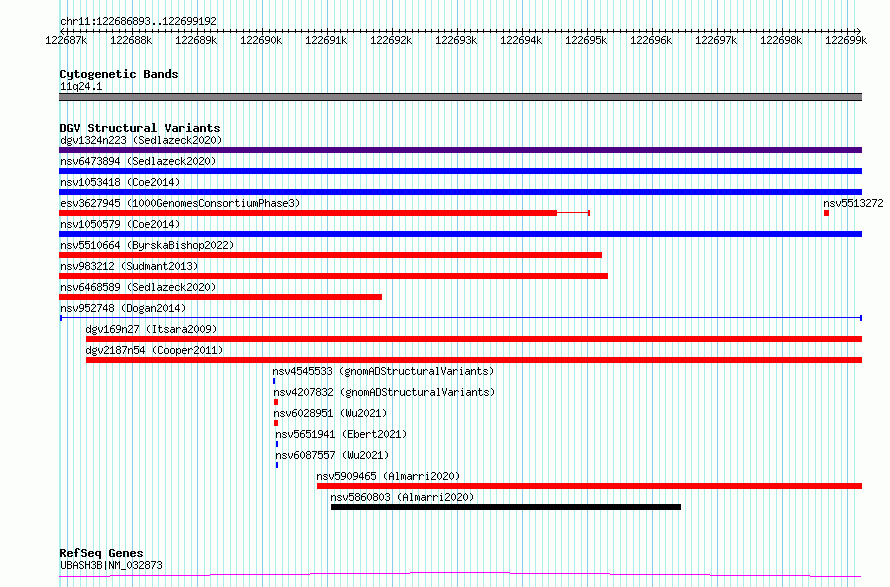The height and width of the screenshot is (587, 890).
Task: Click the red dgv2187n54 variant bar
Action: tap(474, 360)
